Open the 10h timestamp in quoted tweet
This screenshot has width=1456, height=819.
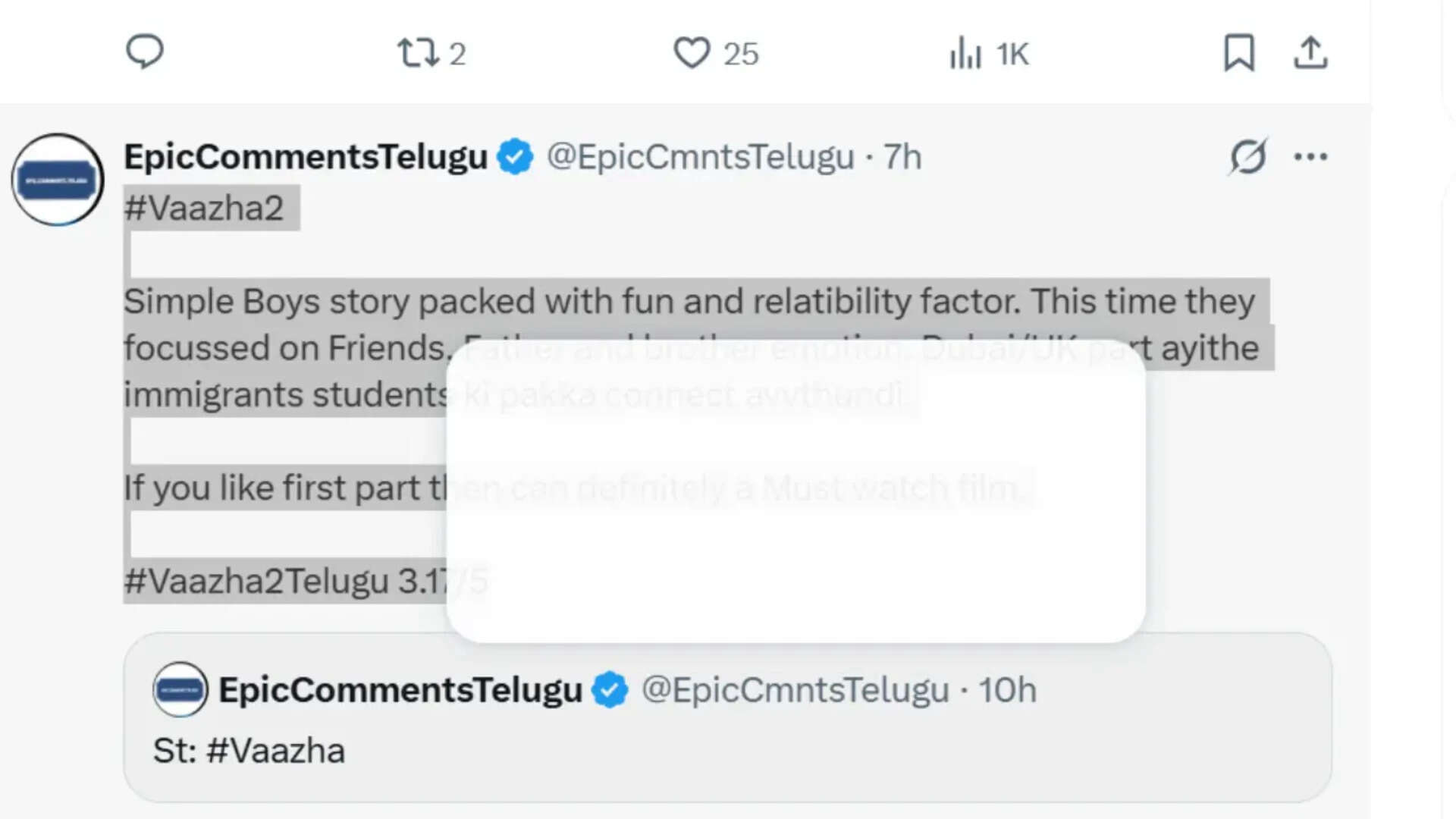(x=1006, y=690)
